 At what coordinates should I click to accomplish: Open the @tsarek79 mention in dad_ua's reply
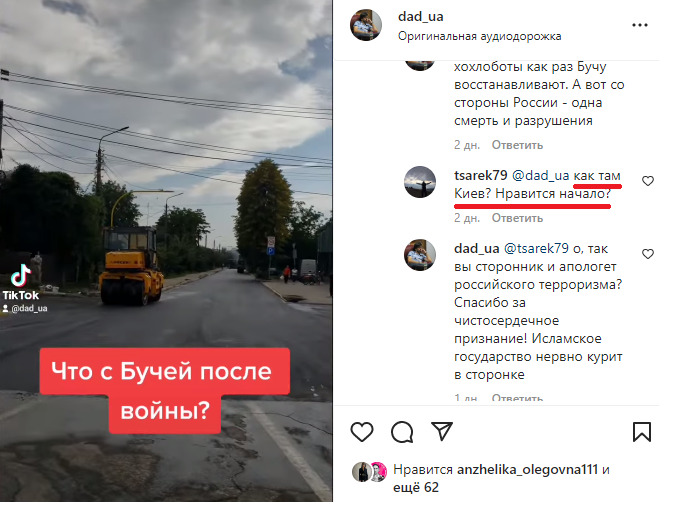click(536, 249)
